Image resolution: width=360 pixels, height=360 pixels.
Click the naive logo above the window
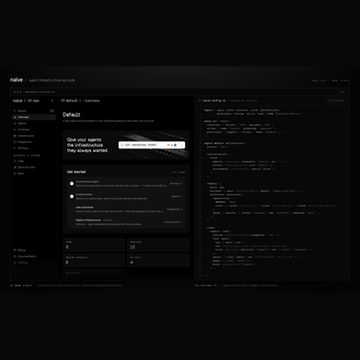[16, 80]
